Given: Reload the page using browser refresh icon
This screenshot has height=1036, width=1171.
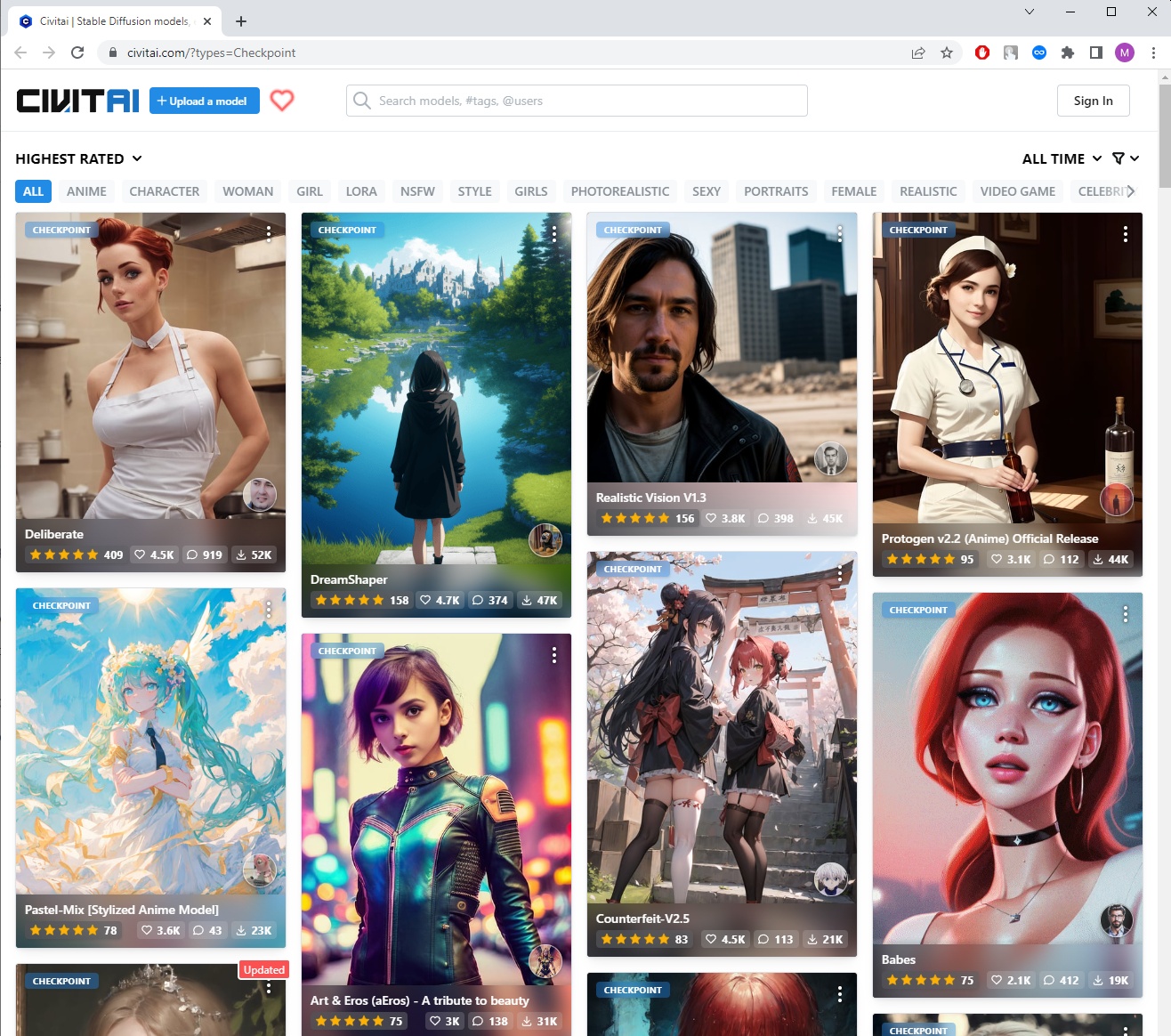Looking at the screenshot, I should pos(77,53).
